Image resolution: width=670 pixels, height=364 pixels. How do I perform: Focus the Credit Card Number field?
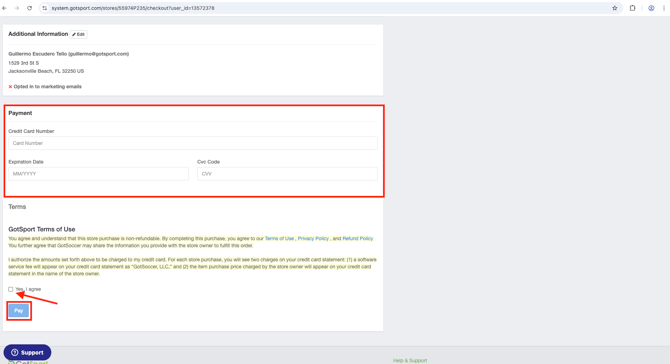coord(193,143)
